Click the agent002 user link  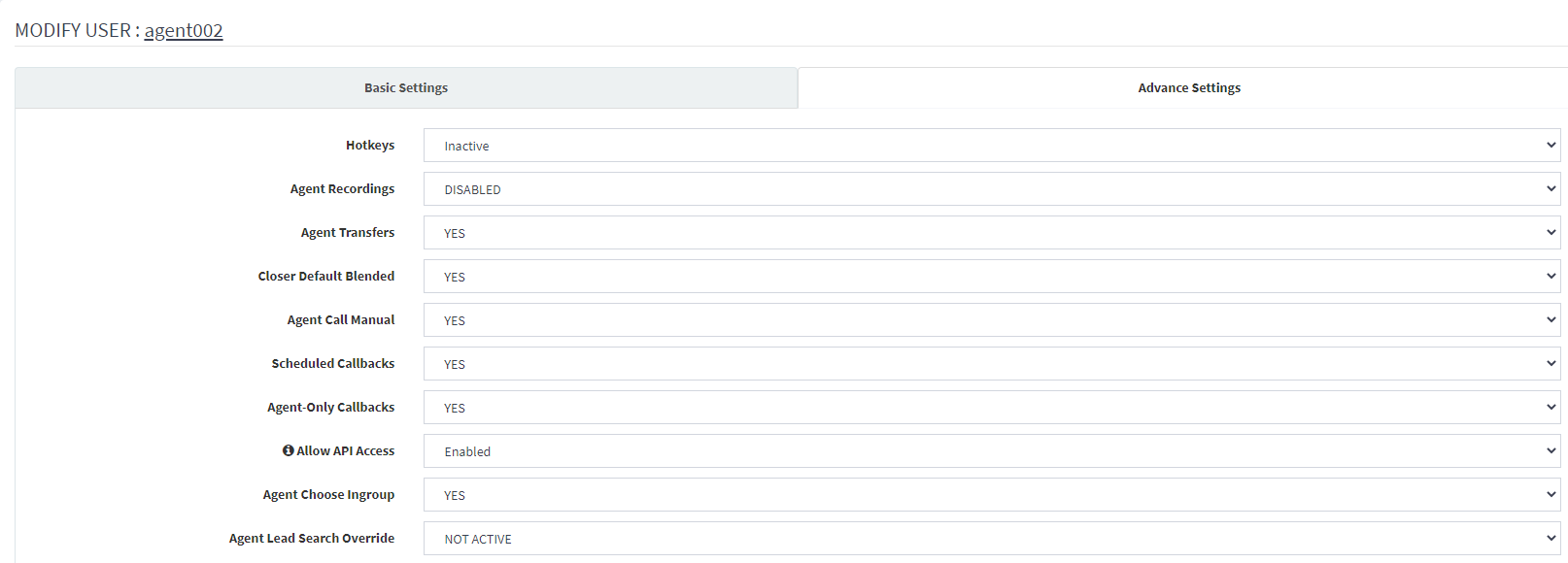tap(184, 30)
